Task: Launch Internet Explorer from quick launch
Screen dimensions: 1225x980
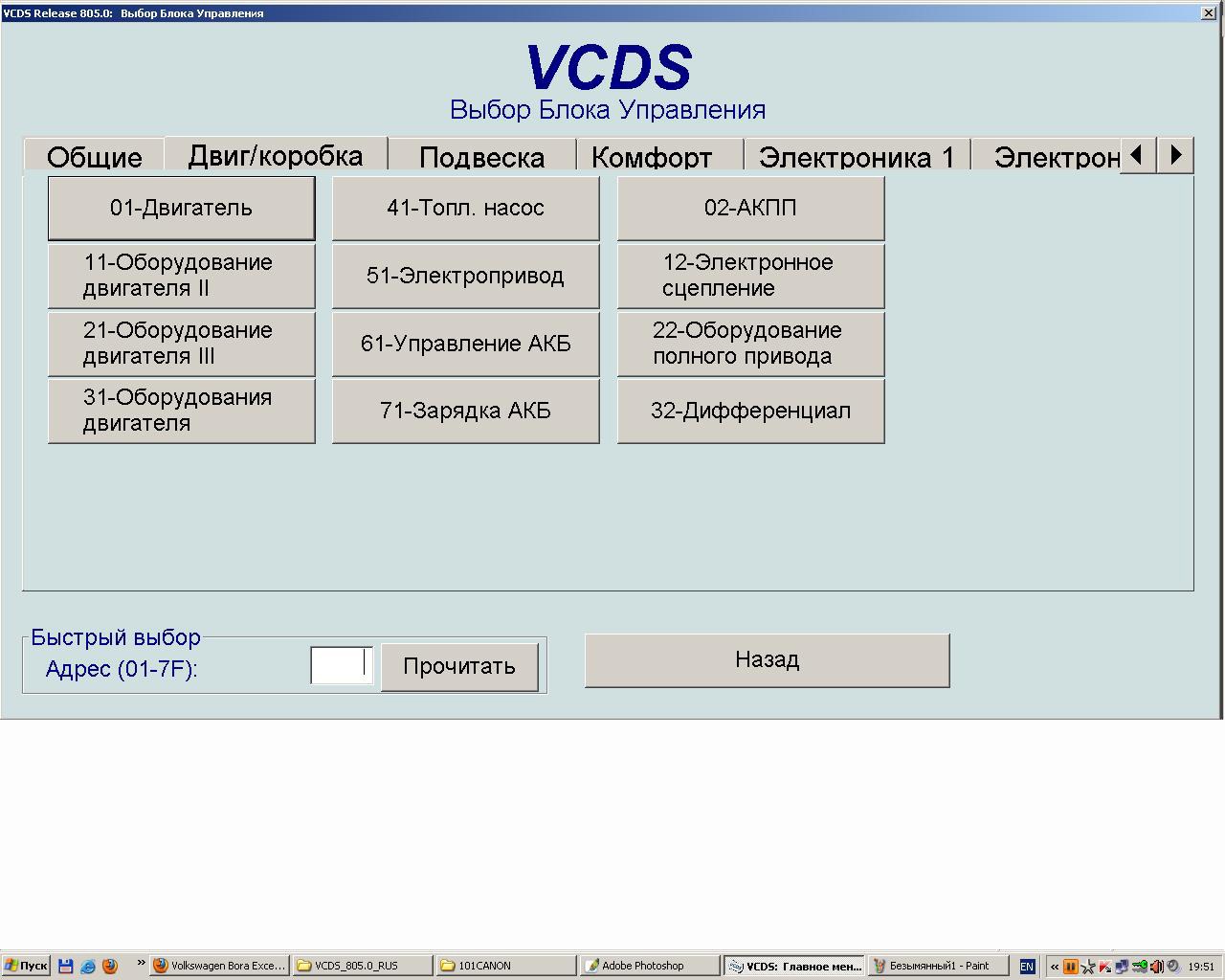Action: point(88,966)
